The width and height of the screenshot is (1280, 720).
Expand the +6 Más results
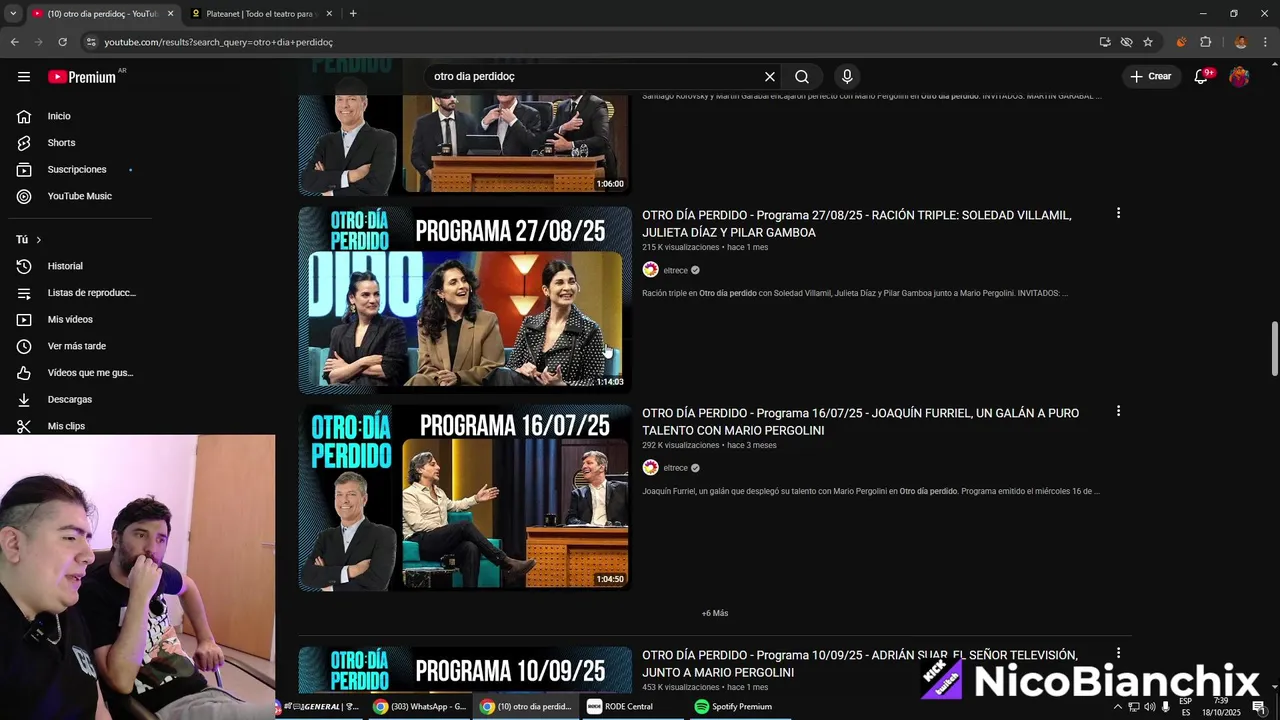(x=715, y=613)
